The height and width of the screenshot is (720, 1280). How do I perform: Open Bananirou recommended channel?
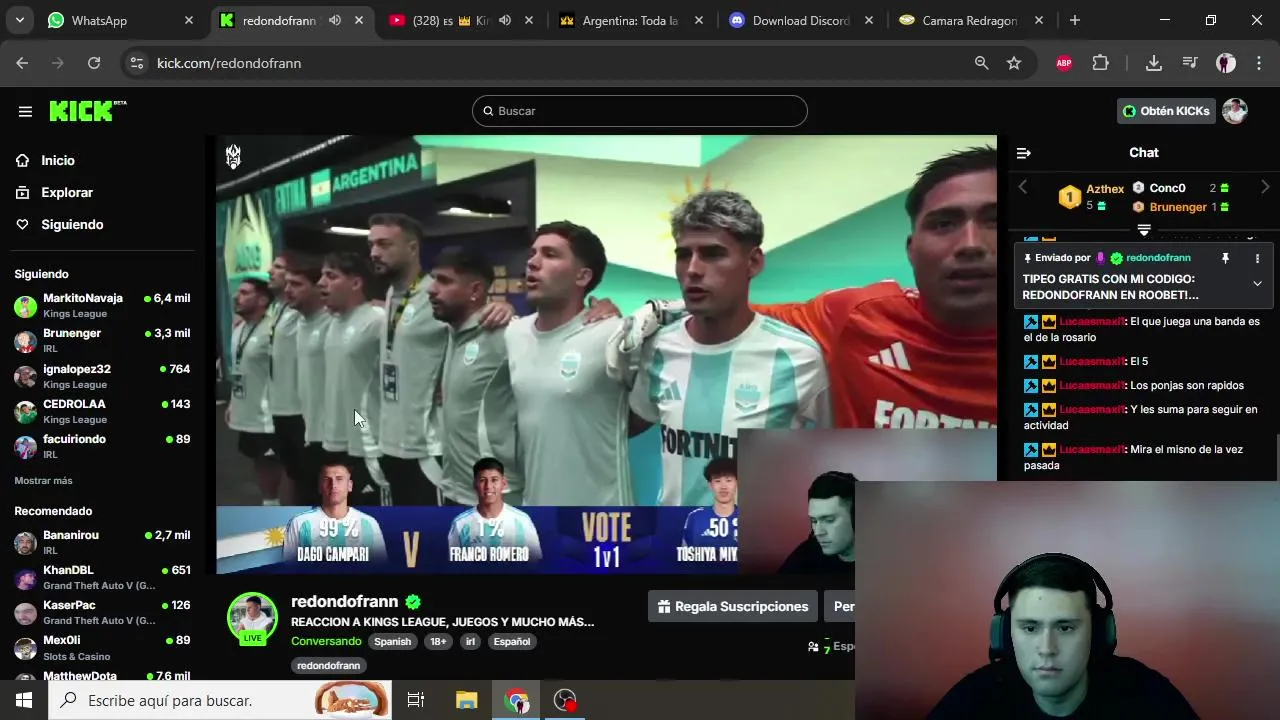tap(102, 542)
